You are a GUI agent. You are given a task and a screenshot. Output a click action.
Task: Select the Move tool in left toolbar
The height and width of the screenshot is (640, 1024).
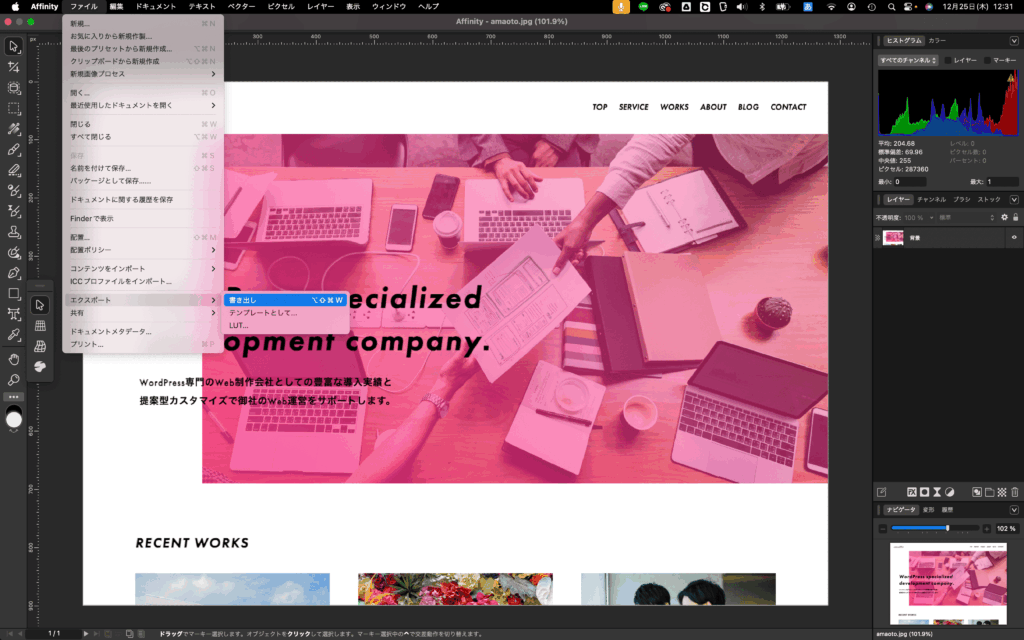tap(14, 46)
